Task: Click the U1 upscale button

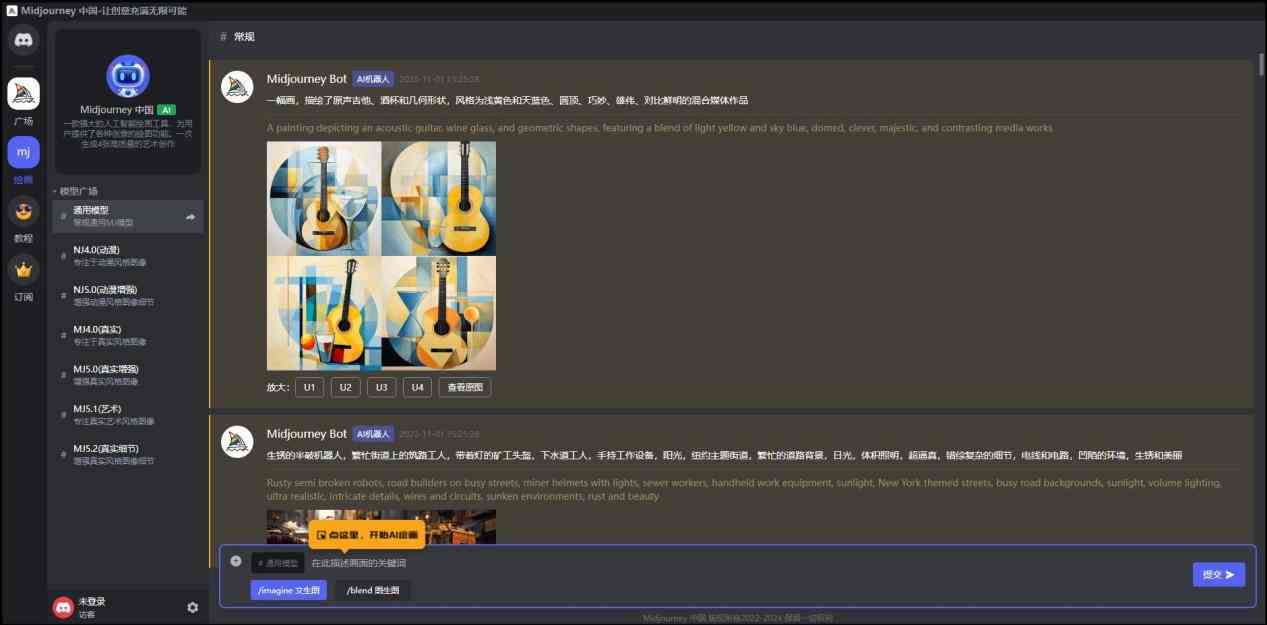Action: pyautogui.click(x=309, y=387)
